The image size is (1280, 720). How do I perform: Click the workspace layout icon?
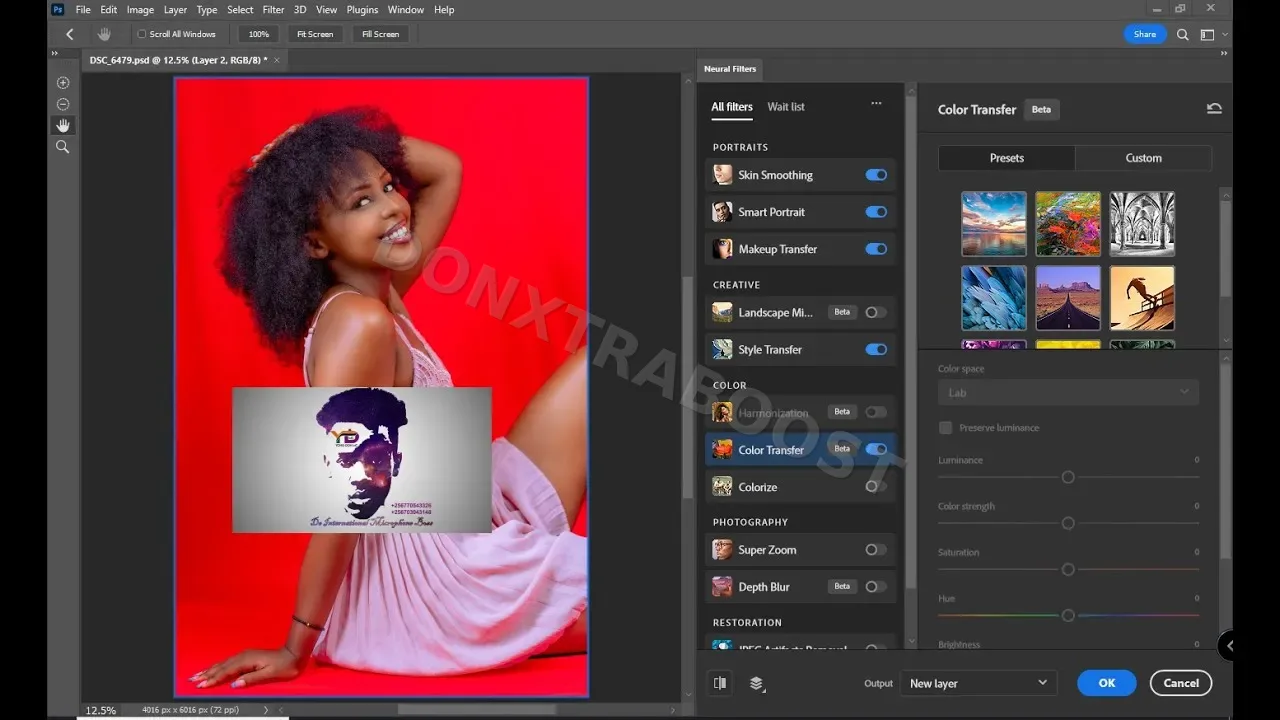[1207, 34]
